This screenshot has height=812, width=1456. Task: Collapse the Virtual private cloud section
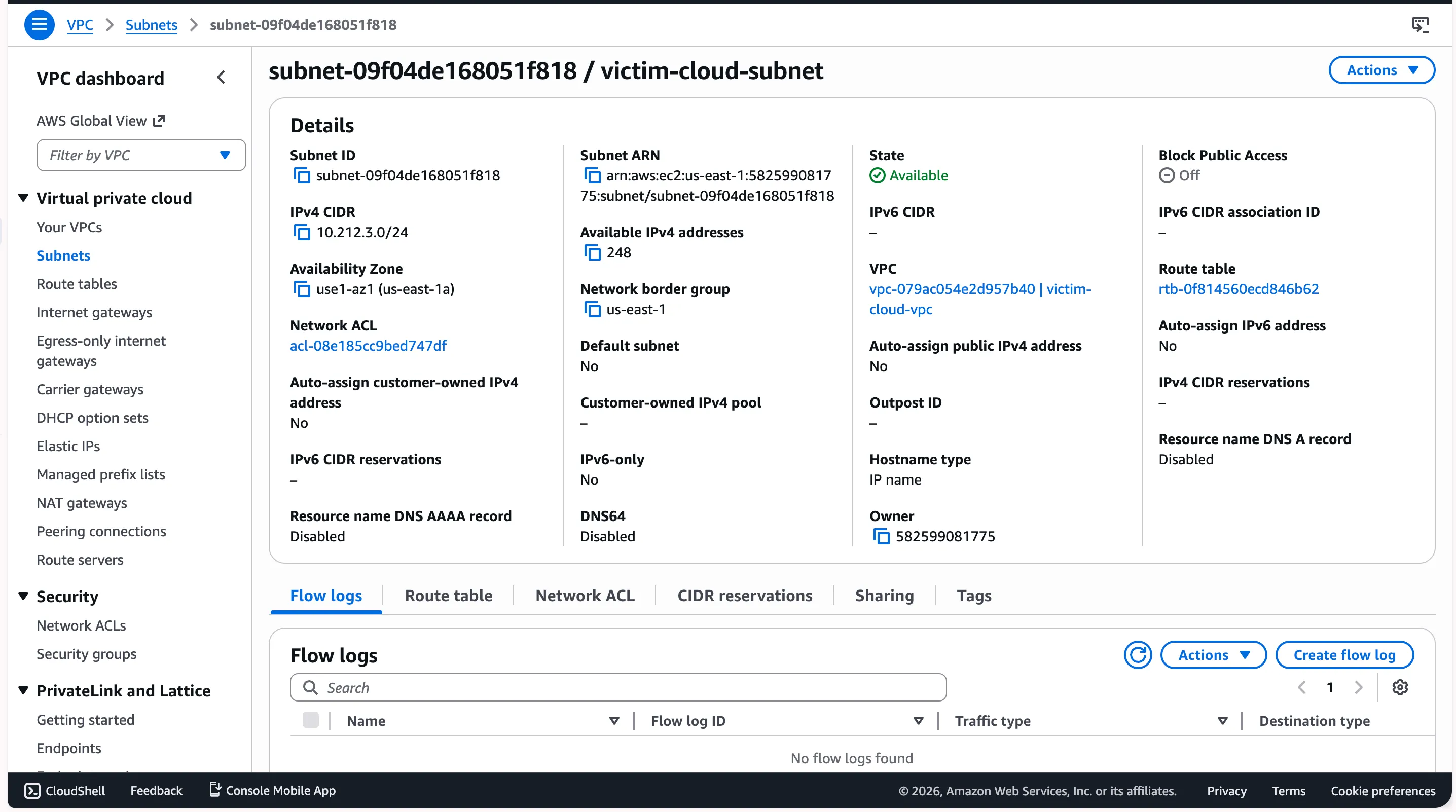[23, 198]
